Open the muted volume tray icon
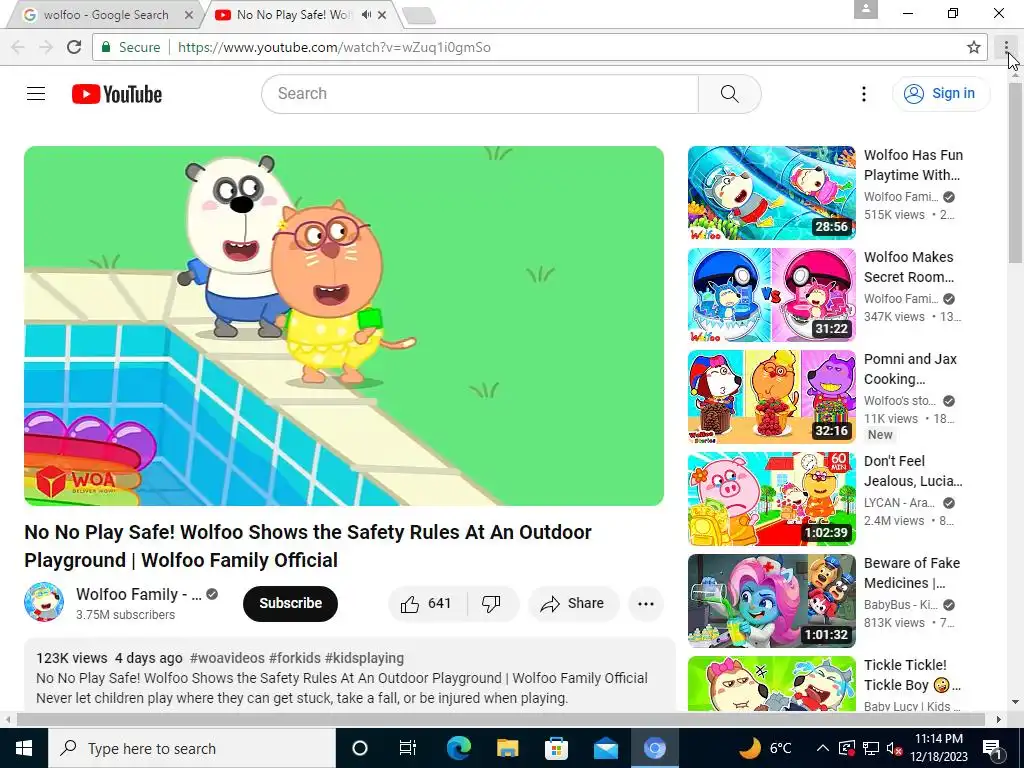This screenshot has height=768, width=1024. click(x=895, y=748)
